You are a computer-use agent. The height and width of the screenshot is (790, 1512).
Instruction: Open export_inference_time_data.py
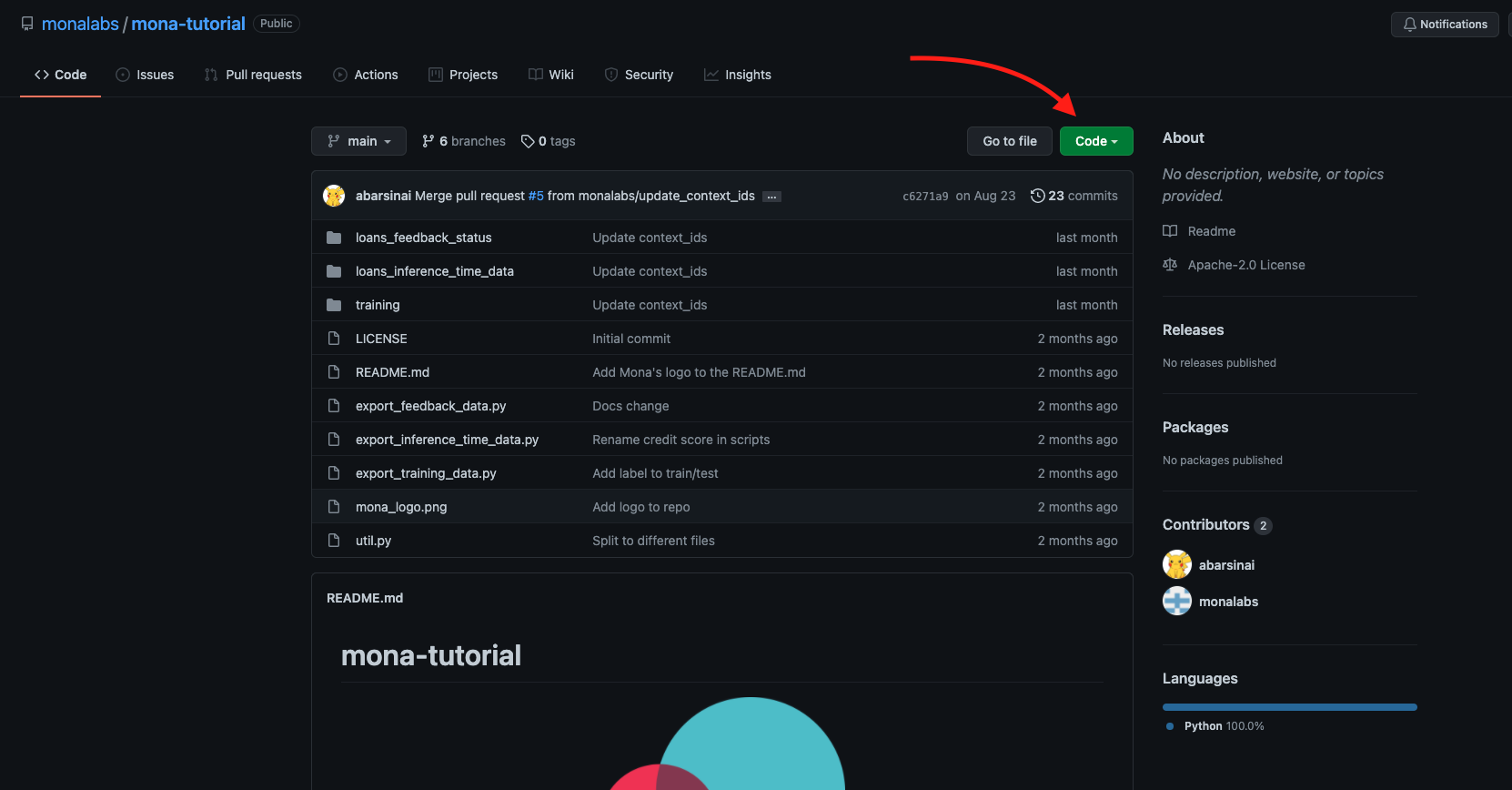[x=447, y=440]
